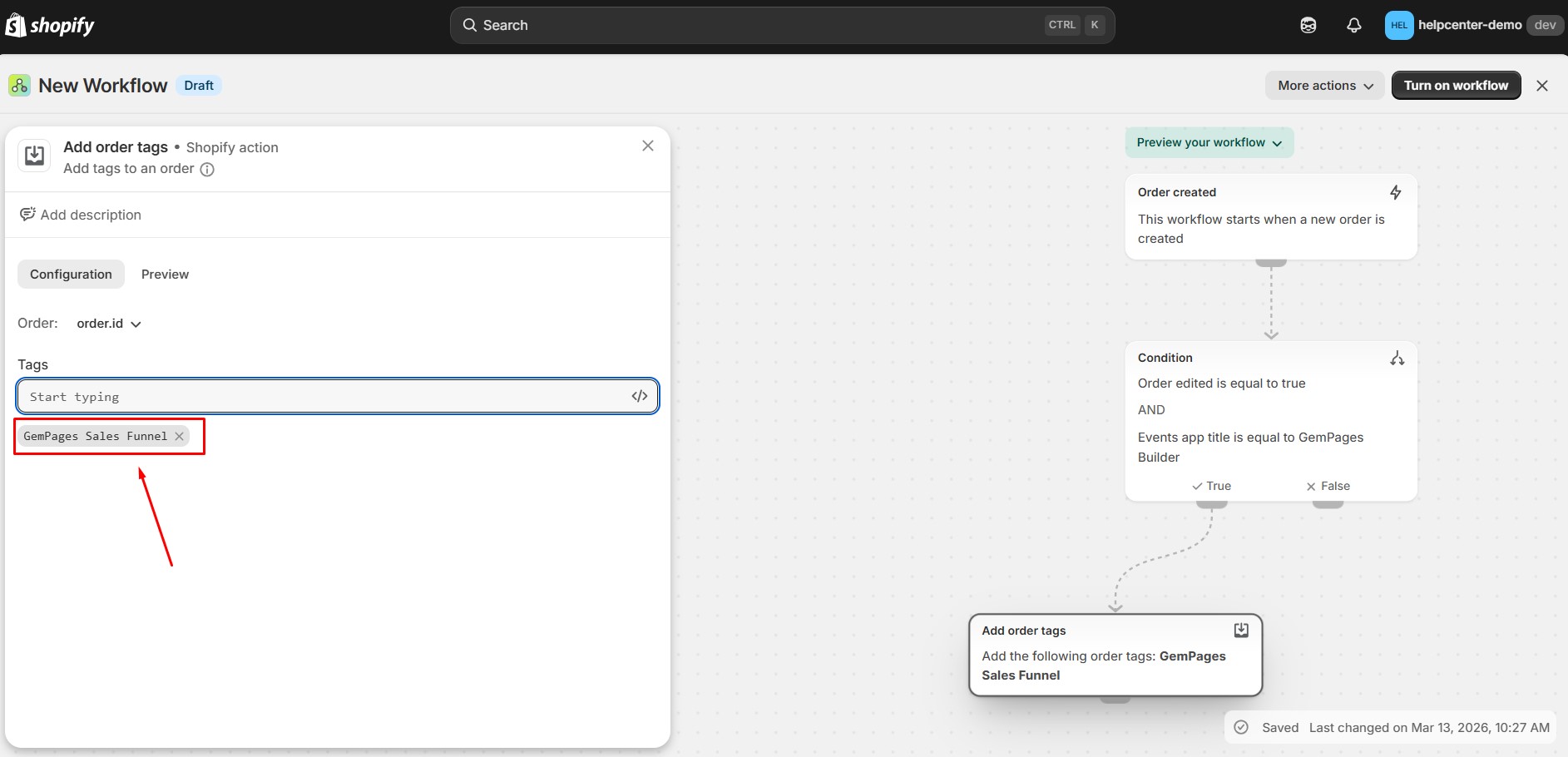1568x757 pixels.
Task: Open the Sidekick assistant icon
Action: 1308,25
